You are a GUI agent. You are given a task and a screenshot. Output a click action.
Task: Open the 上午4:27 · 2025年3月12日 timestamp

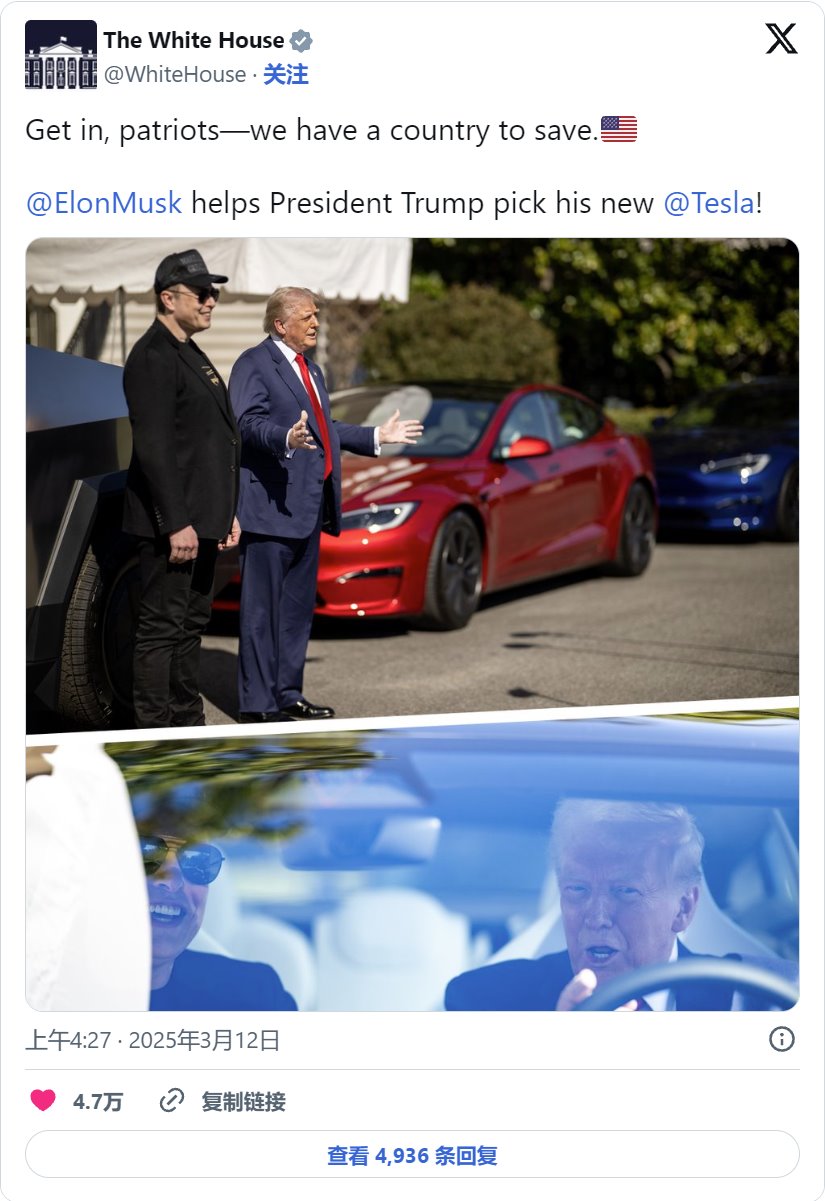(x=153, y=1040)
